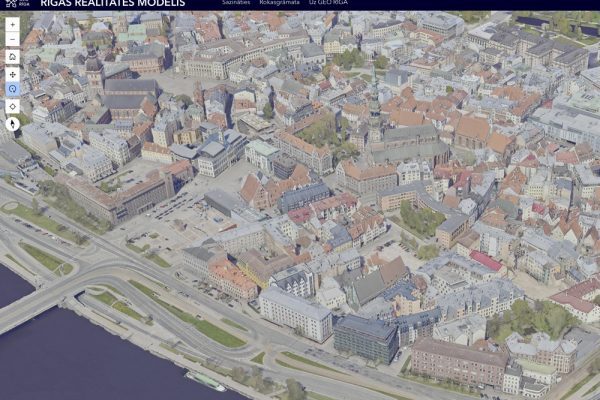Follow the Uz GEO RIGA link
The image size is (600, 400).
(x=328, y=2)
